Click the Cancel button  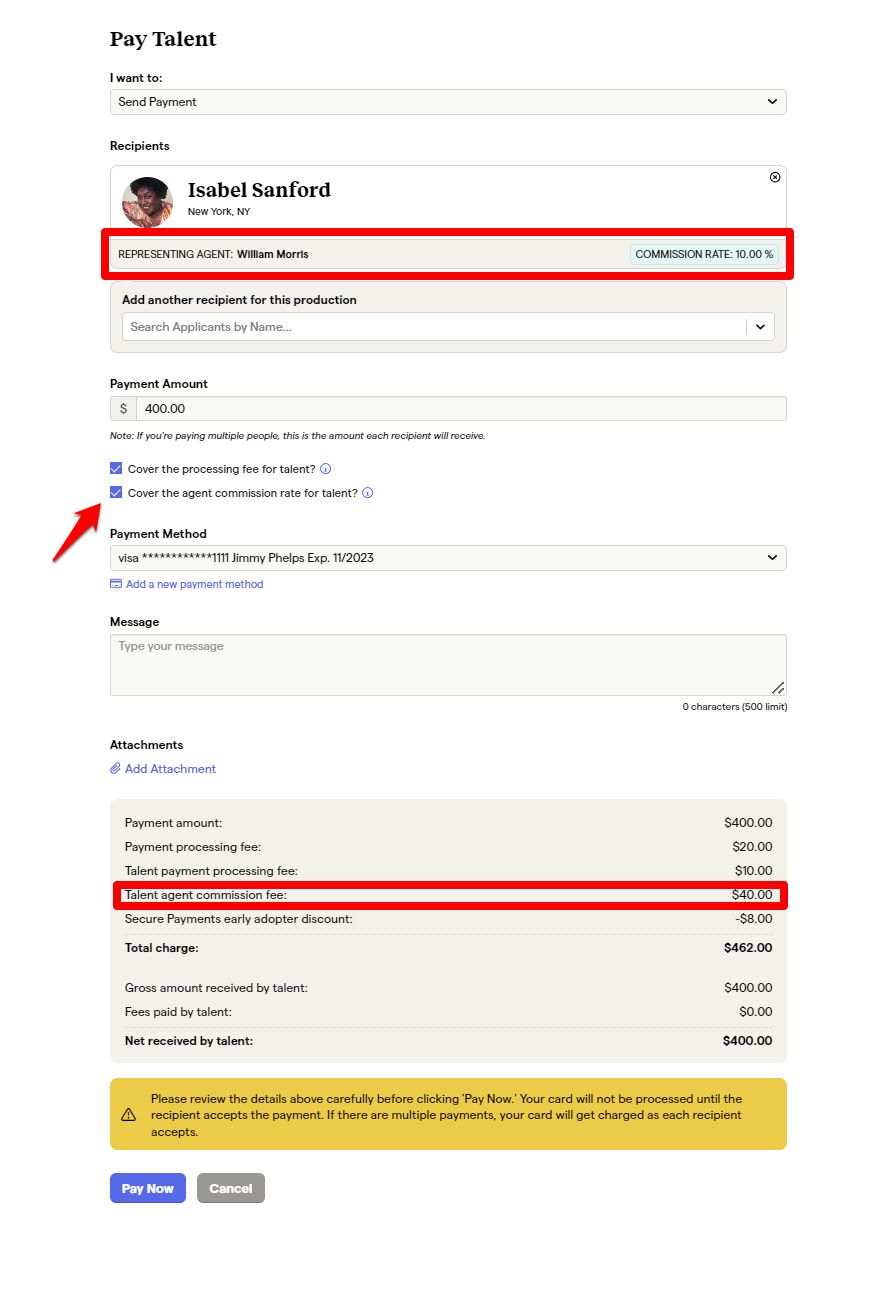[231, 1188]
